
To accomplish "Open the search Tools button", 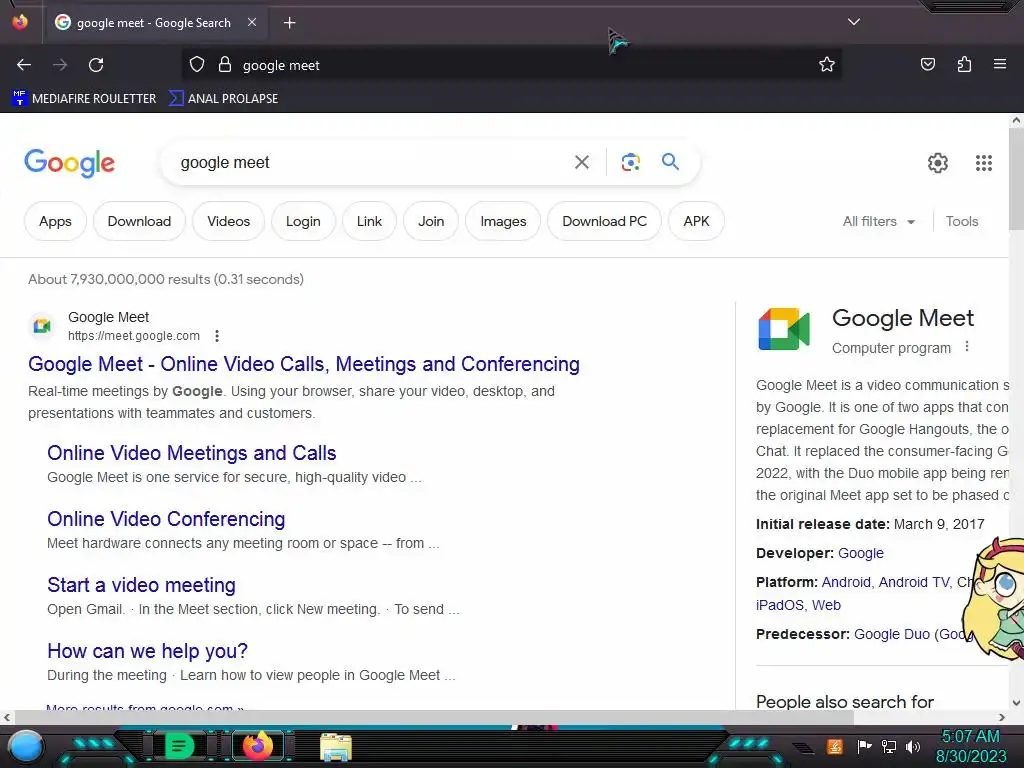I will tap(961, 221).
